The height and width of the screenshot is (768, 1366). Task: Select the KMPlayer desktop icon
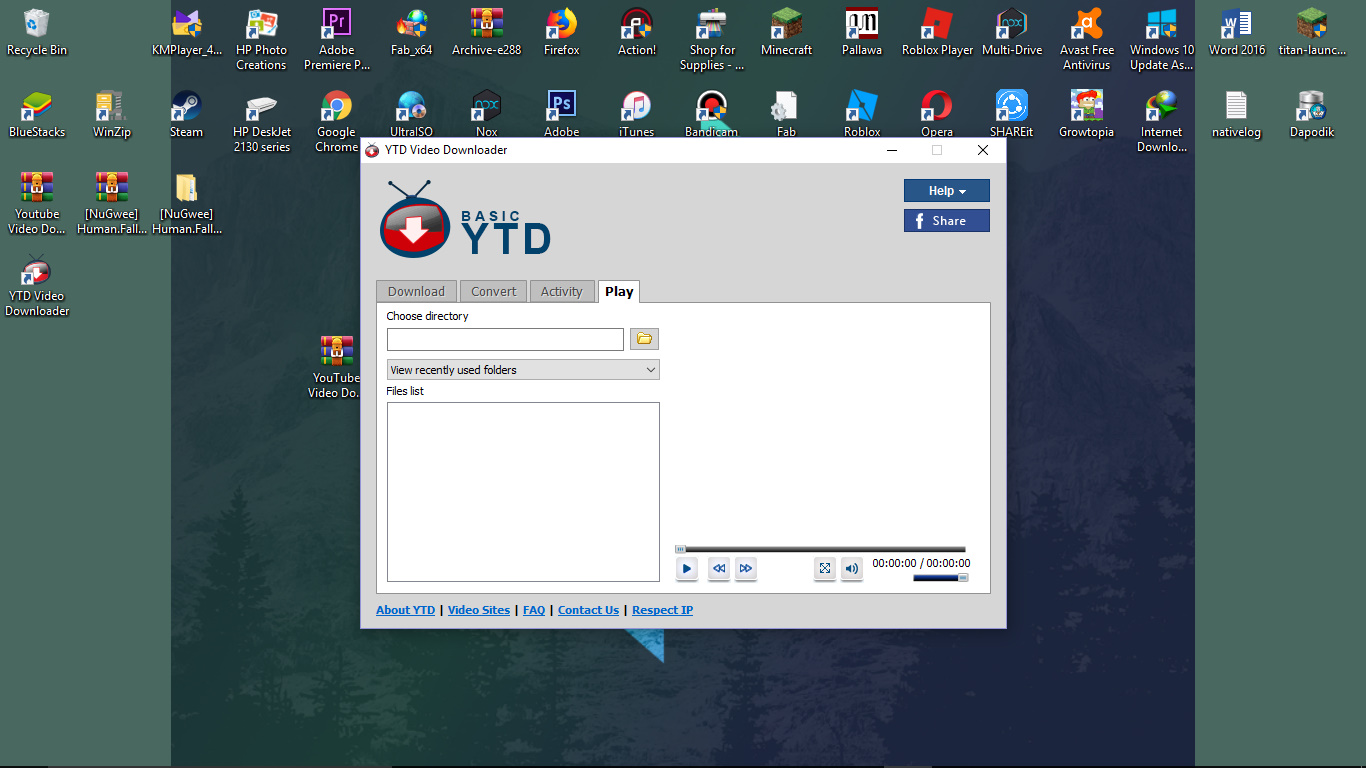187,33
